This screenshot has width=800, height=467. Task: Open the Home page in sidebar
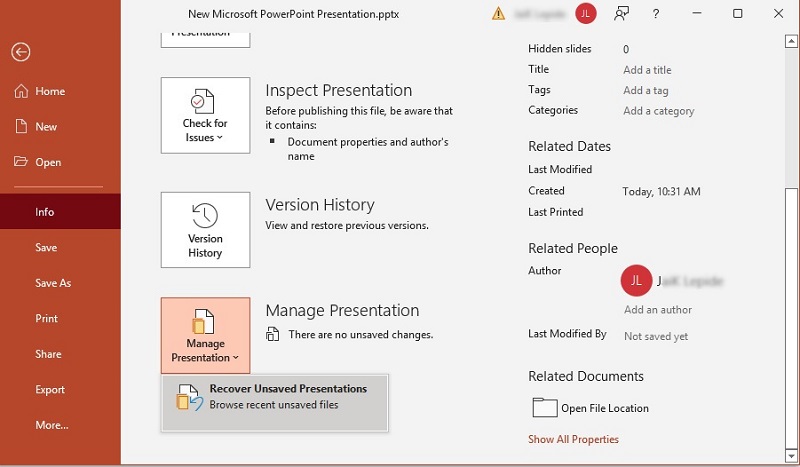coord(60,91)
